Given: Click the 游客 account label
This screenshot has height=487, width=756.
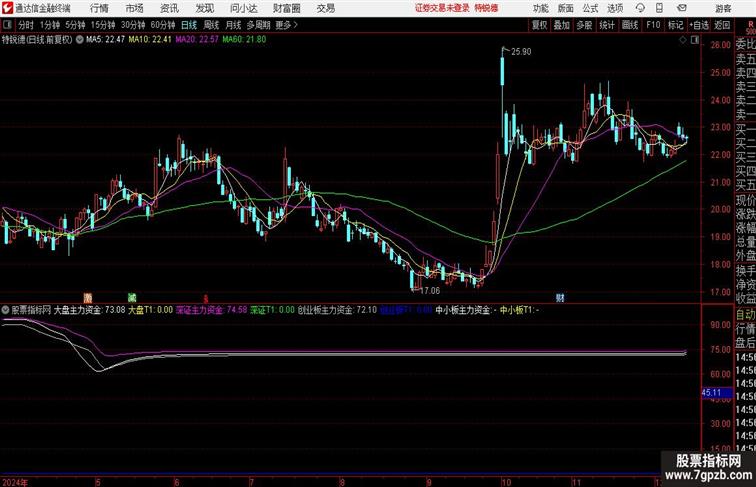Looking at the screenshot, I should pyautogui.click(x=723, y=8).
